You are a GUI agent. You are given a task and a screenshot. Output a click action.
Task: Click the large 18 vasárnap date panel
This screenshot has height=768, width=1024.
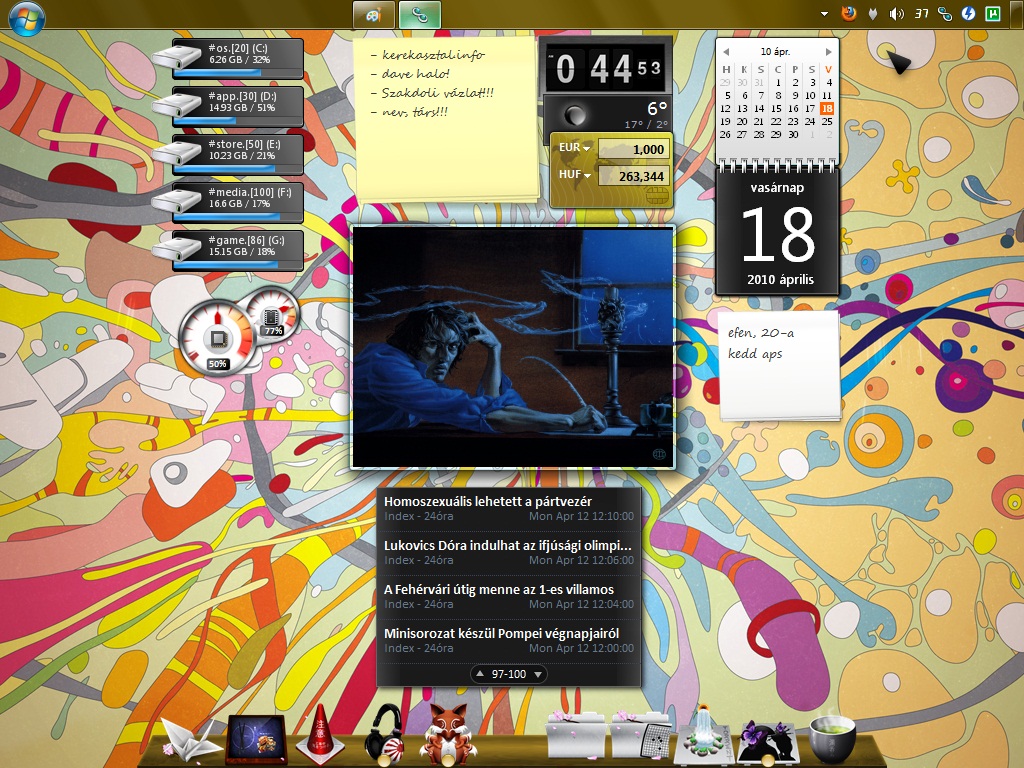coord(778,233)
